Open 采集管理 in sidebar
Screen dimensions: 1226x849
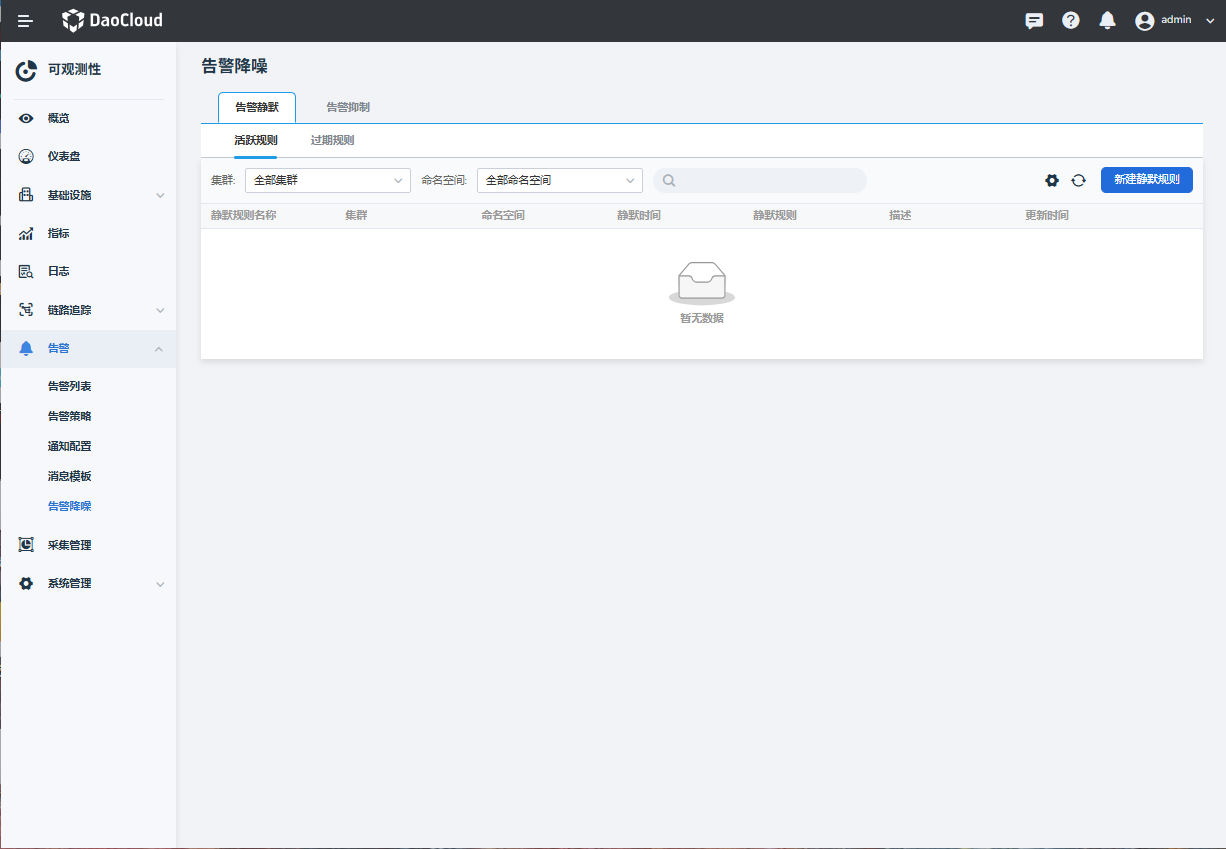(69, 545)
